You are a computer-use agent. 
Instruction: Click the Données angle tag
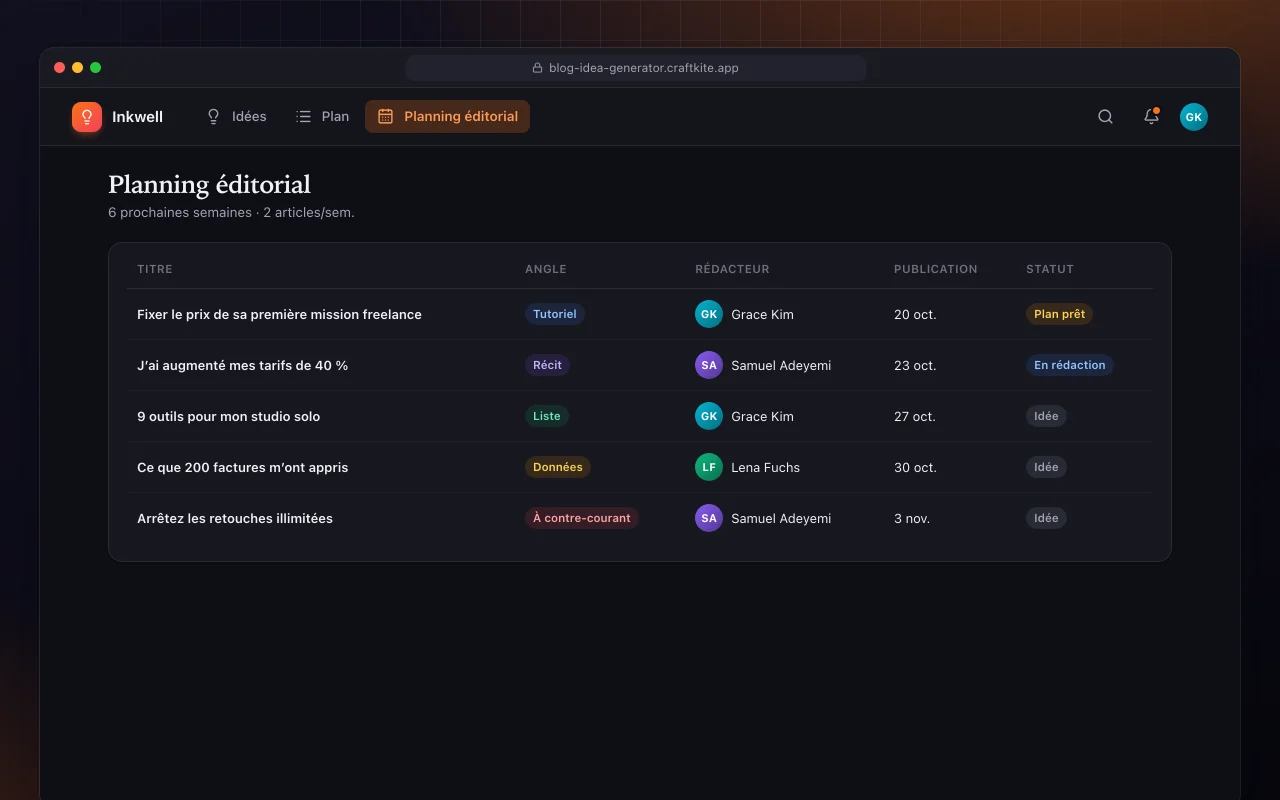click(558, 467)
